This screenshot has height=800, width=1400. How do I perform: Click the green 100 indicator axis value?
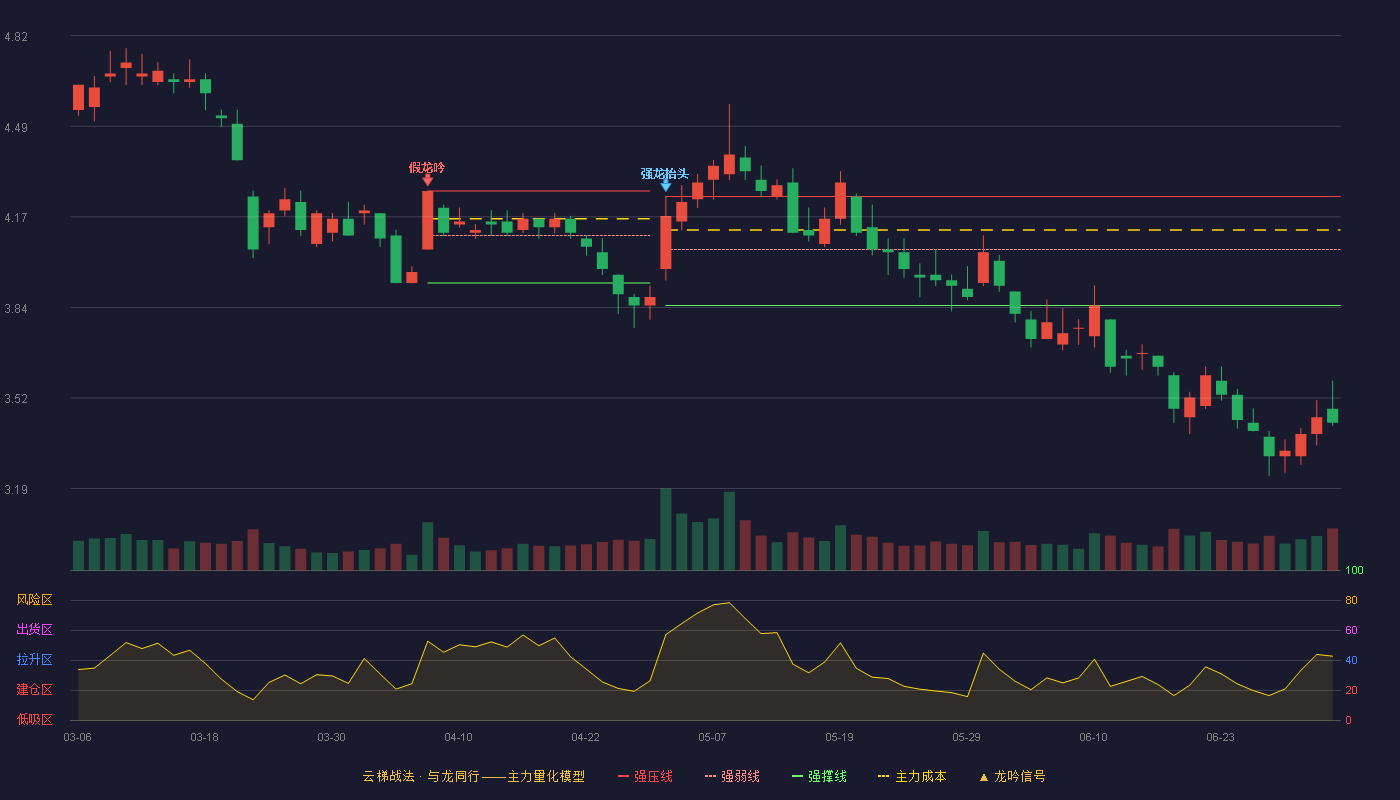tap(1354, 571)
